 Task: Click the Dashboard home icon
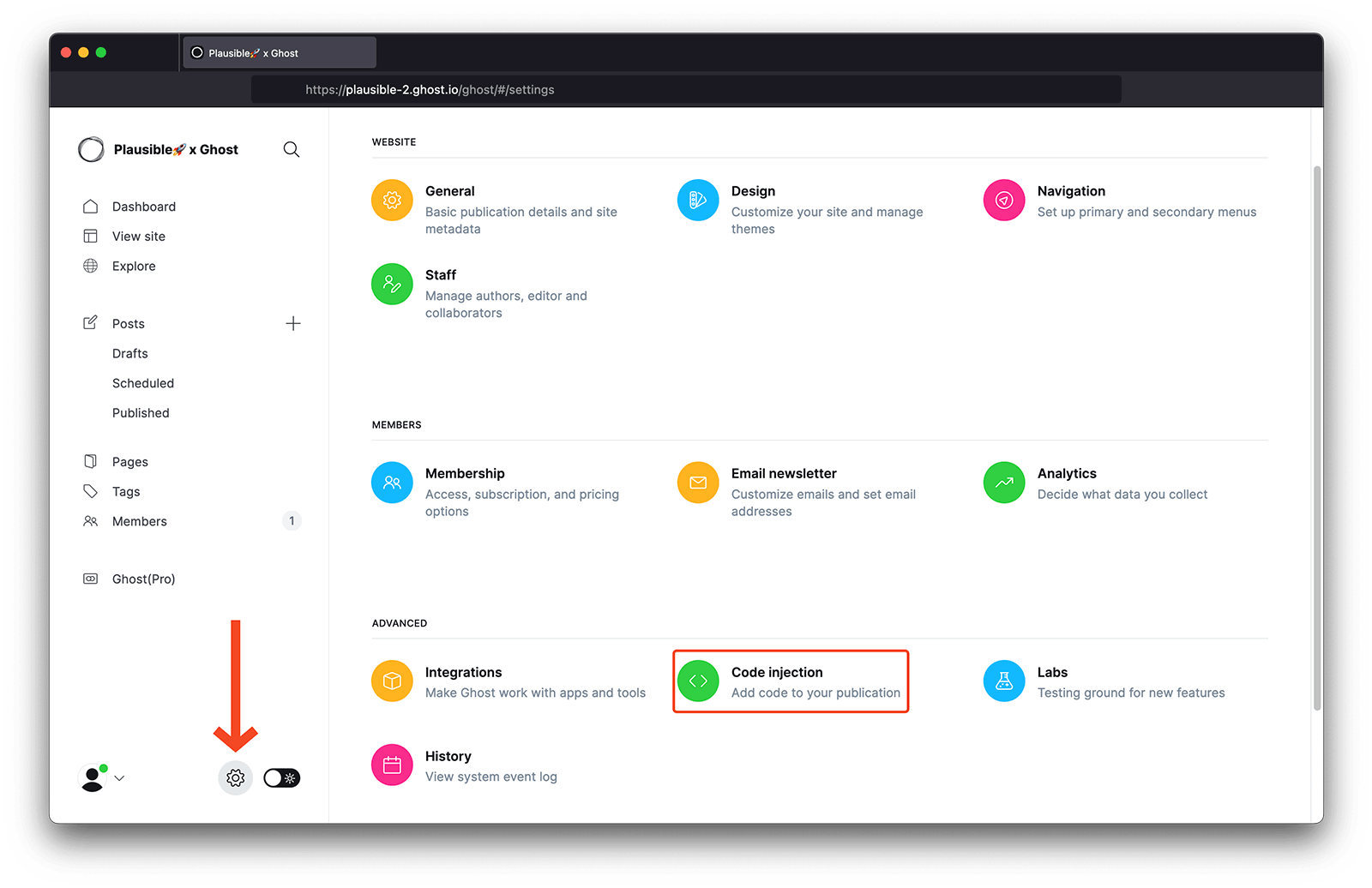(x=90, y=207)
